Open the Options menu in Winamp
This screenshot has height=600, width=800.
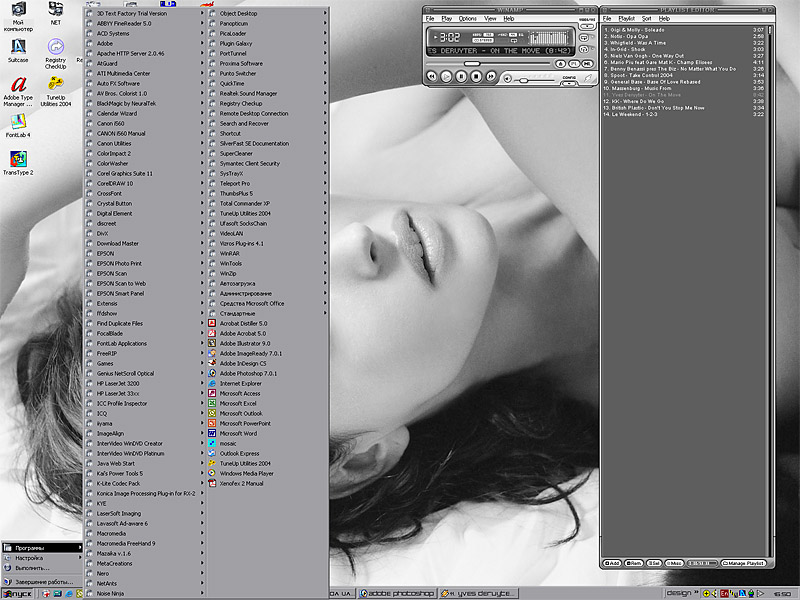click(x=467, y=19)
